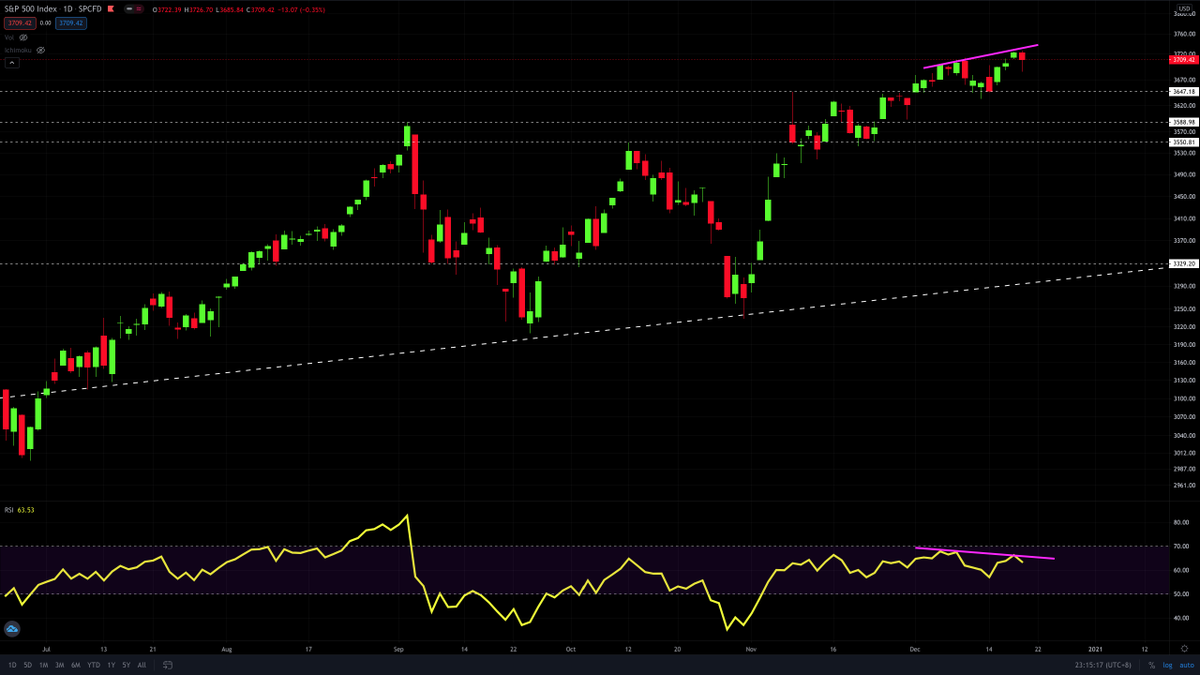Screen dimensions: 1200x675
Task: Select the magenta trendline on the RSI pane
Action: click(x=985, y=553)
